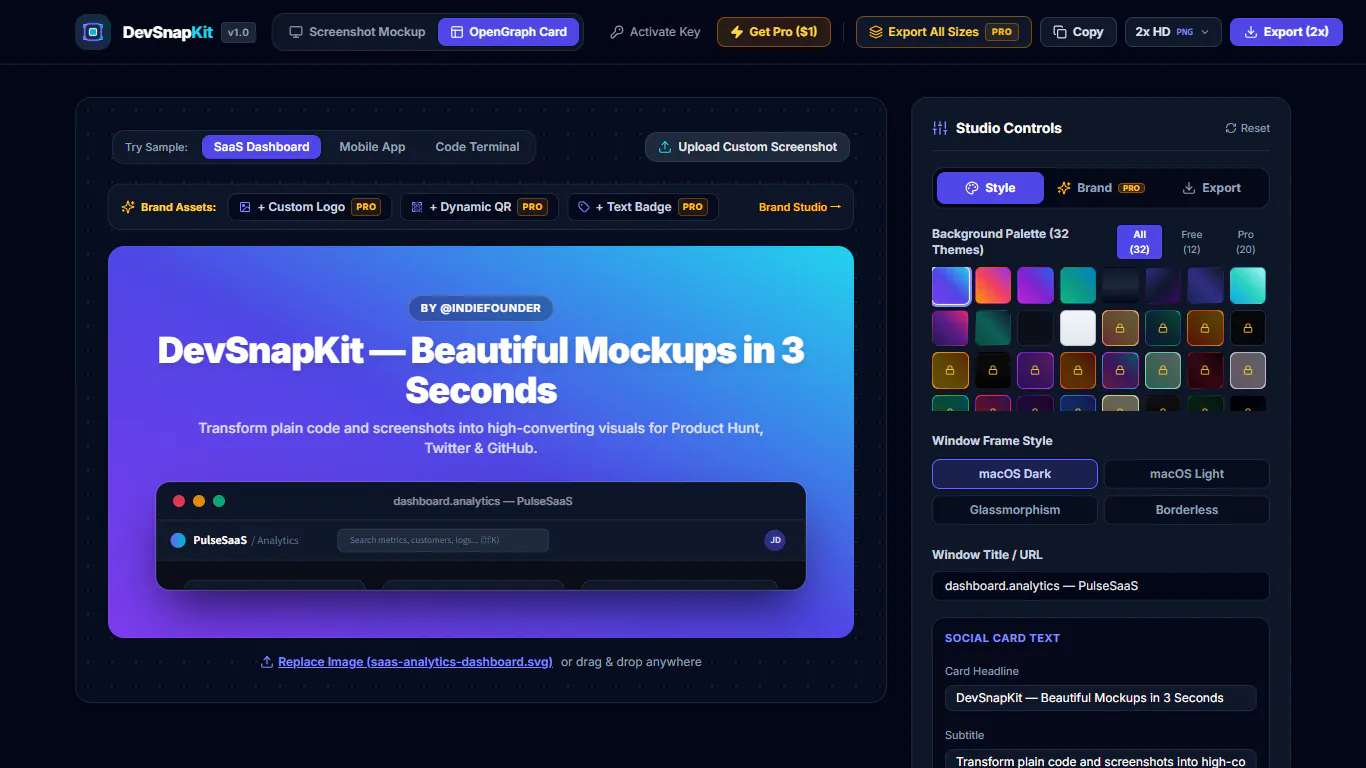Click the Card Headline input field

(x=1101, y=698)
